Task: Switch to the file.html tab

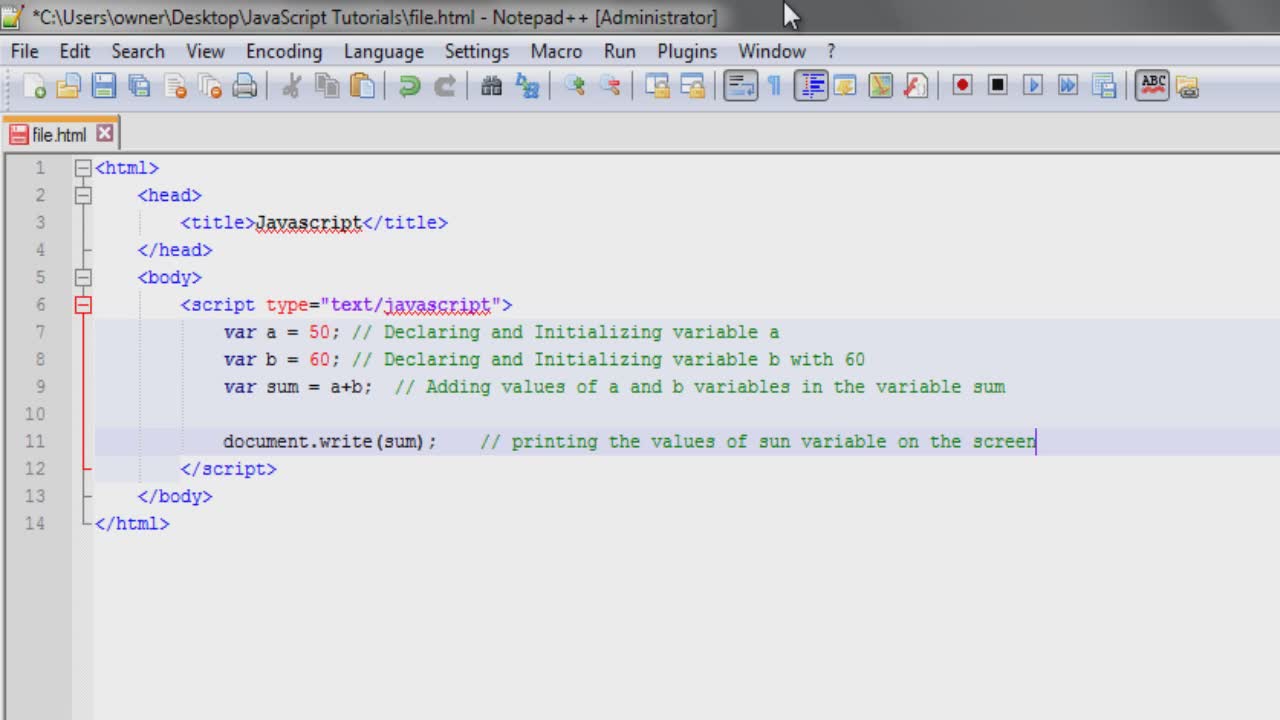Action: tap(60, 134)
